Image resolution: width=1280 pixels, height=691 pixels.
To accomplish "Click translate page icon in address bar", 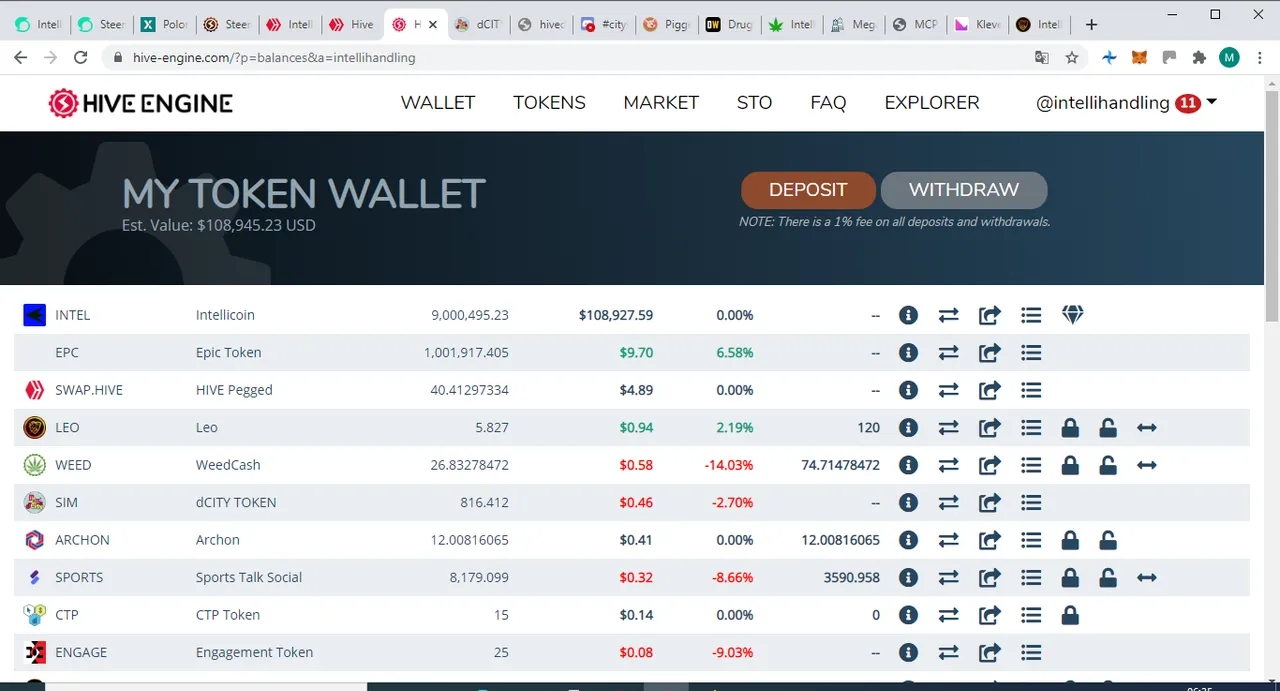I will (1042, 58).
